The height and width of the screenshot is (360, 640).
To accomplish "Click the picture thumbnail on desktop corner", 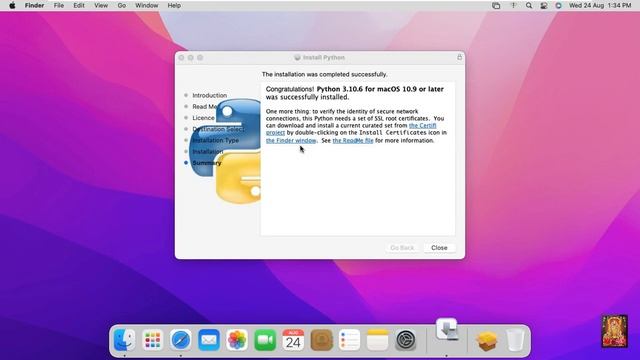I will (x=615, y=331).
